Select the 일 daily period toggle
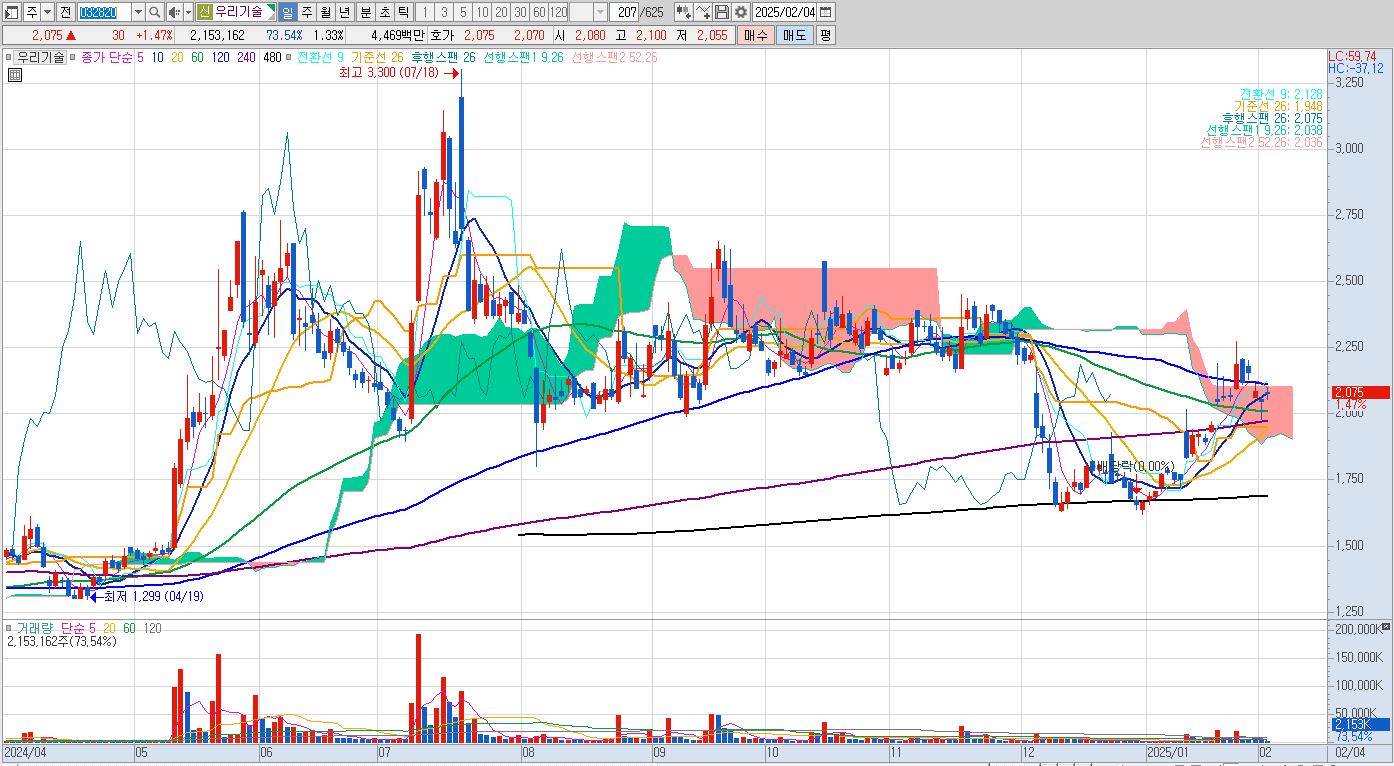The height and width of the screenshot is (766, 1394). [x=287, y=12]
